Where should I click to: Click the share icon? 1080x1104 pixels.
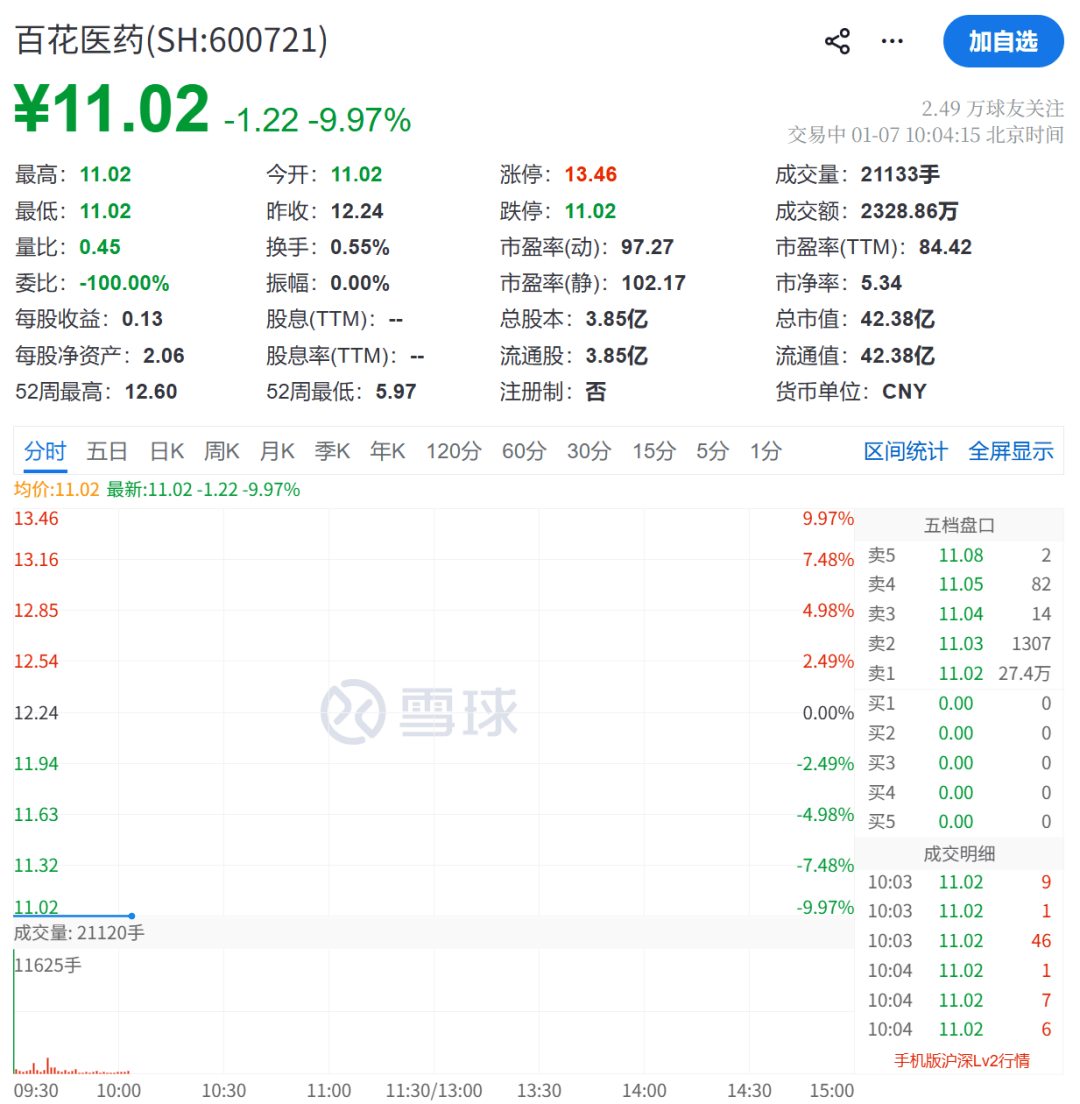tap(837, 42)
